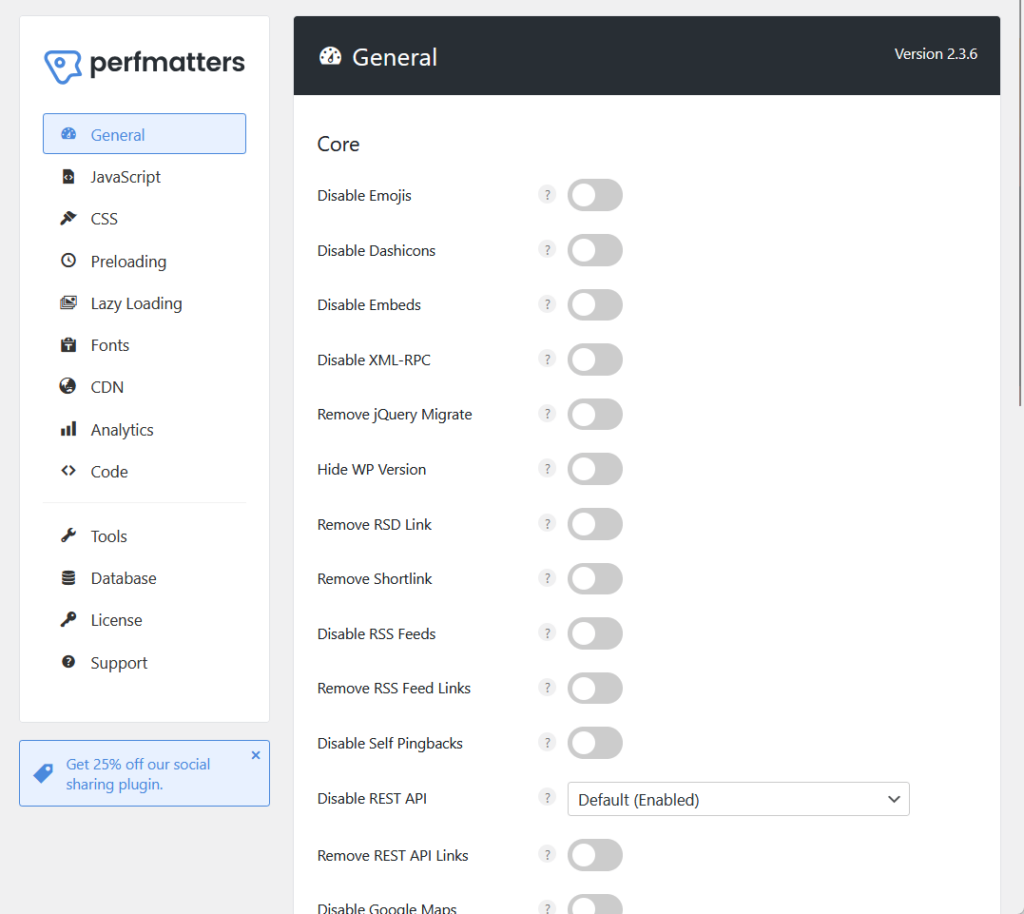
Task: Click the Version 2.3.6 text
Action: [935, 54]
